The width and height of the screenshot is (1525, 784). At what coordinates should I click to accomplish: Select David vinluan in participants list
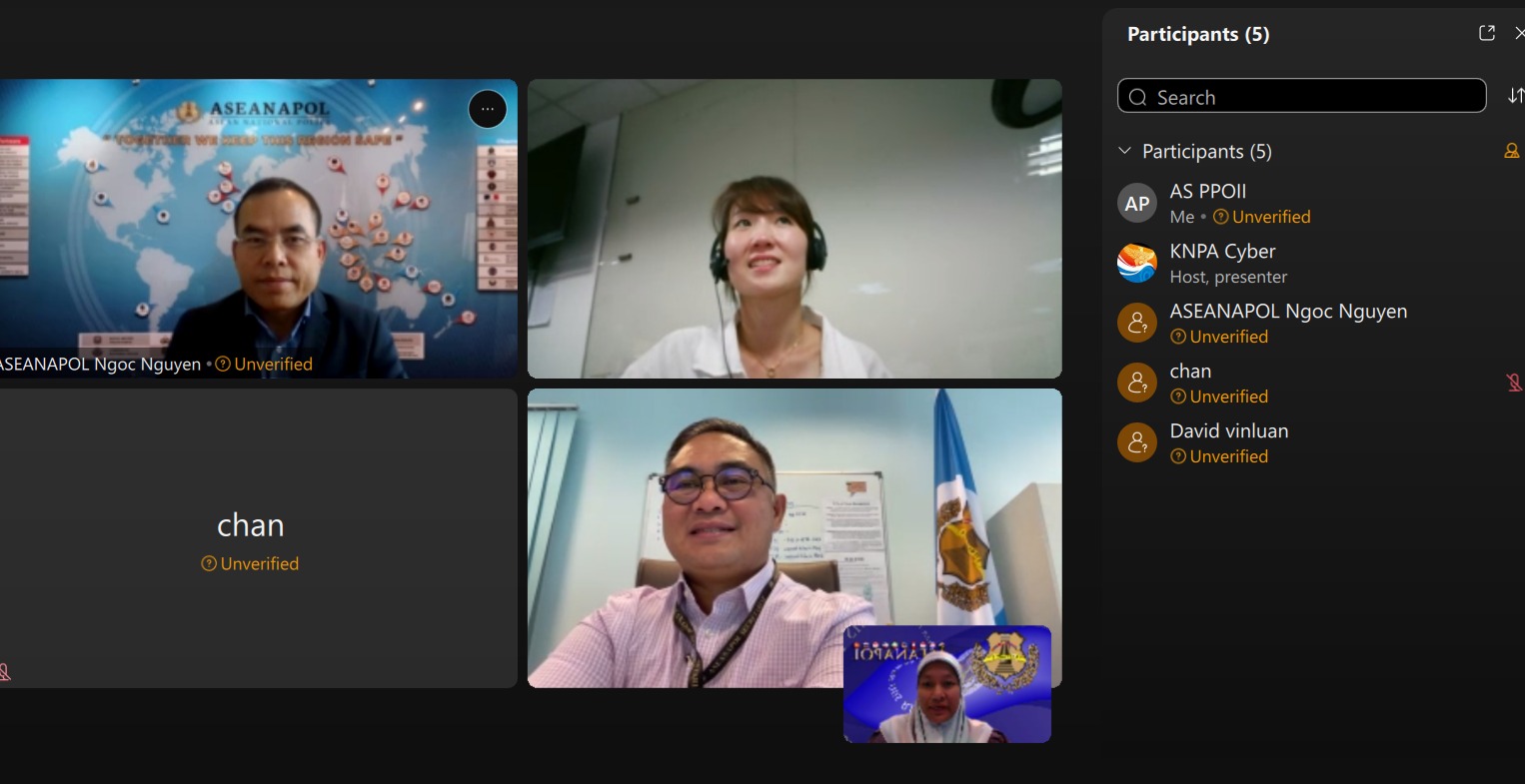(1228, 431)
